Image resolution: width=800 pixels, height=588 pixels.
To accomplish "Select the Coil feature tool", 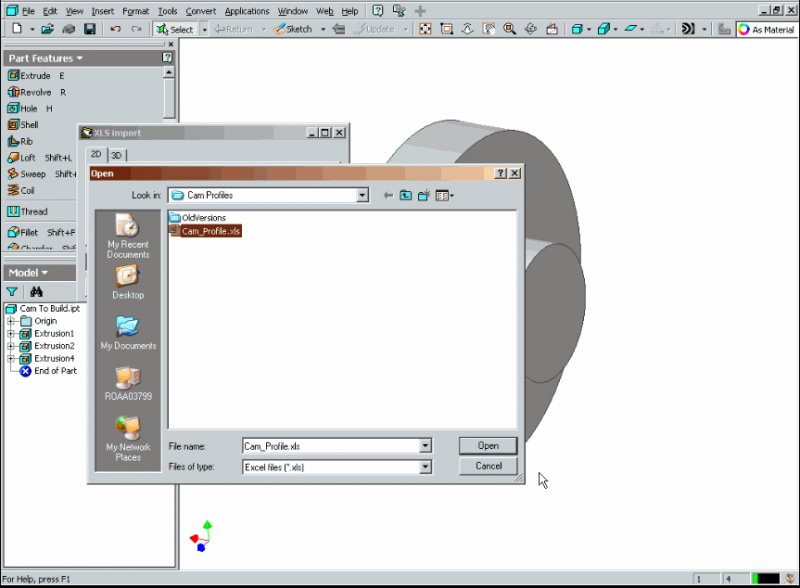I will [21, 190].
